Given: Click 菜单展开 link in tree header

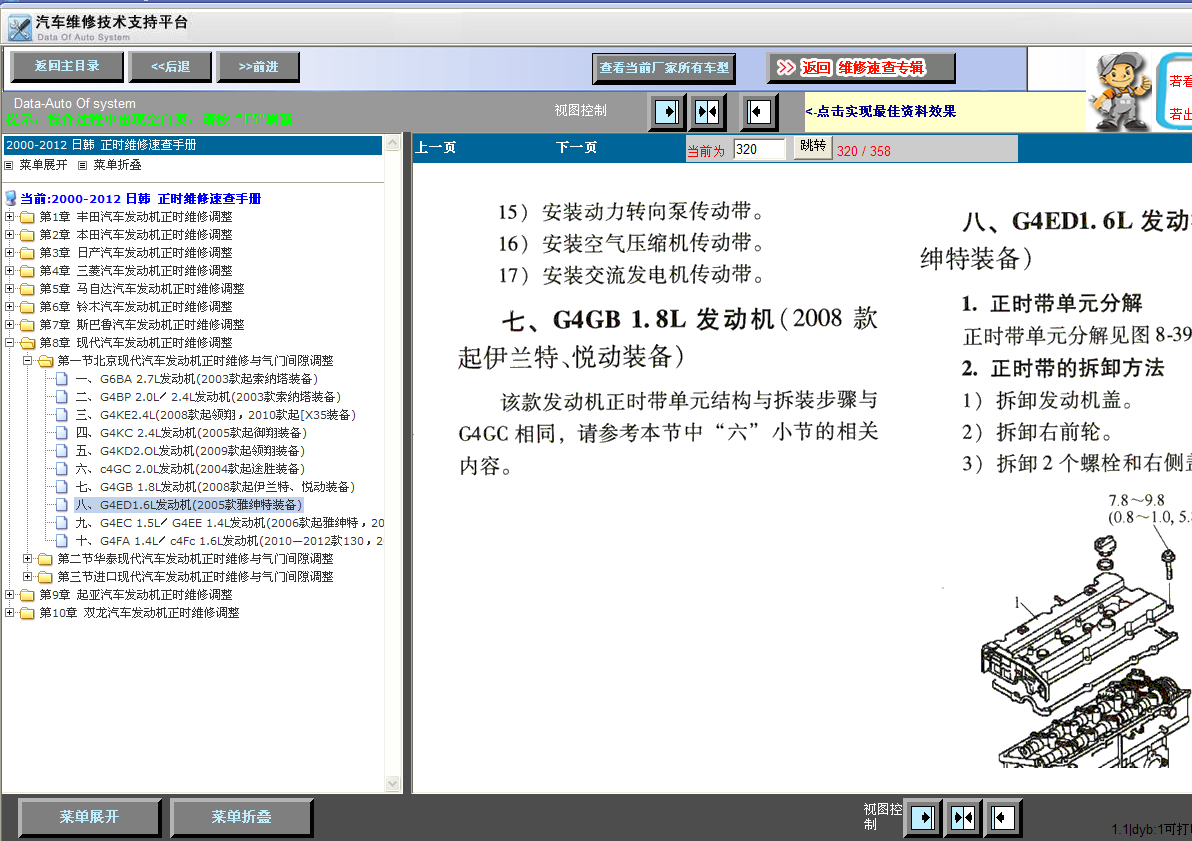Looking at the screenshot, I should pos(43,165).
